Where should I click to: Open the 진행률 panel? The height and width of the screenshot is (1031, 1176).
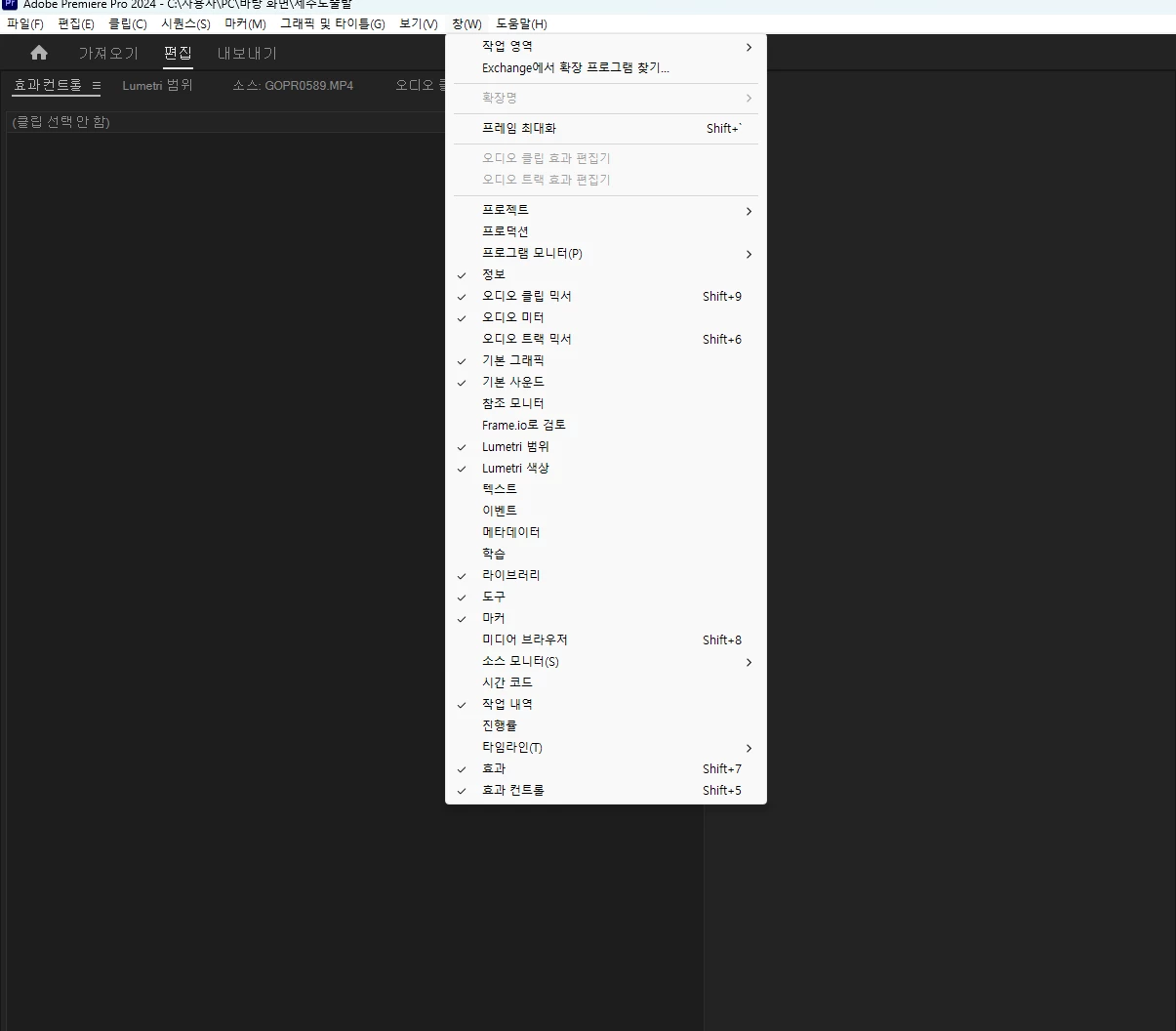(605, 725)
